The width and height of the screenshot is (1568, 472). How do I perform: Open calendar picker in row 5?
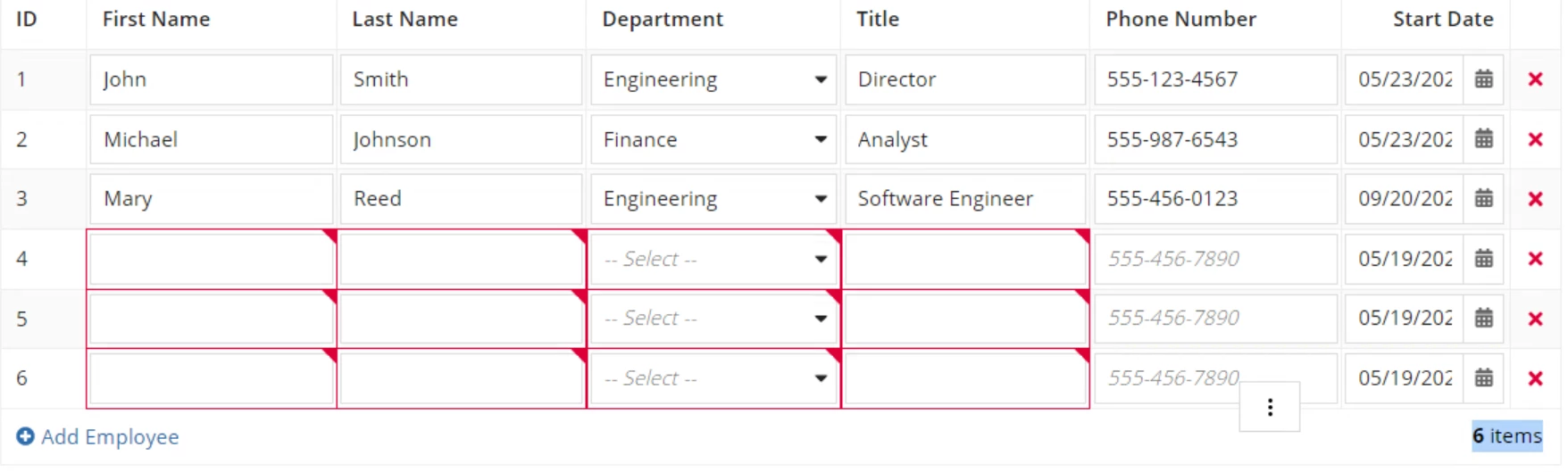(x=1483, y=319)
